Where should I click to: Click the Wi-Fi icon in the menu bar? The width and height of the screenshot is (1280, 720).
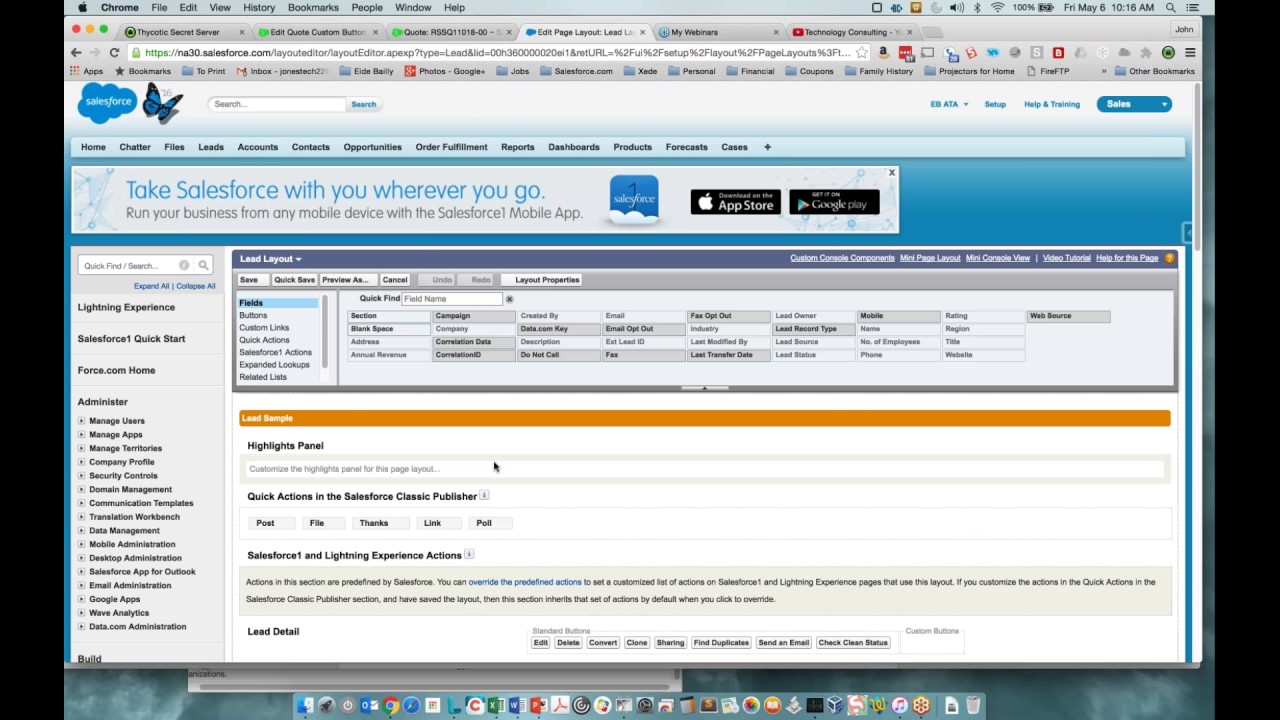coord(997,7)
